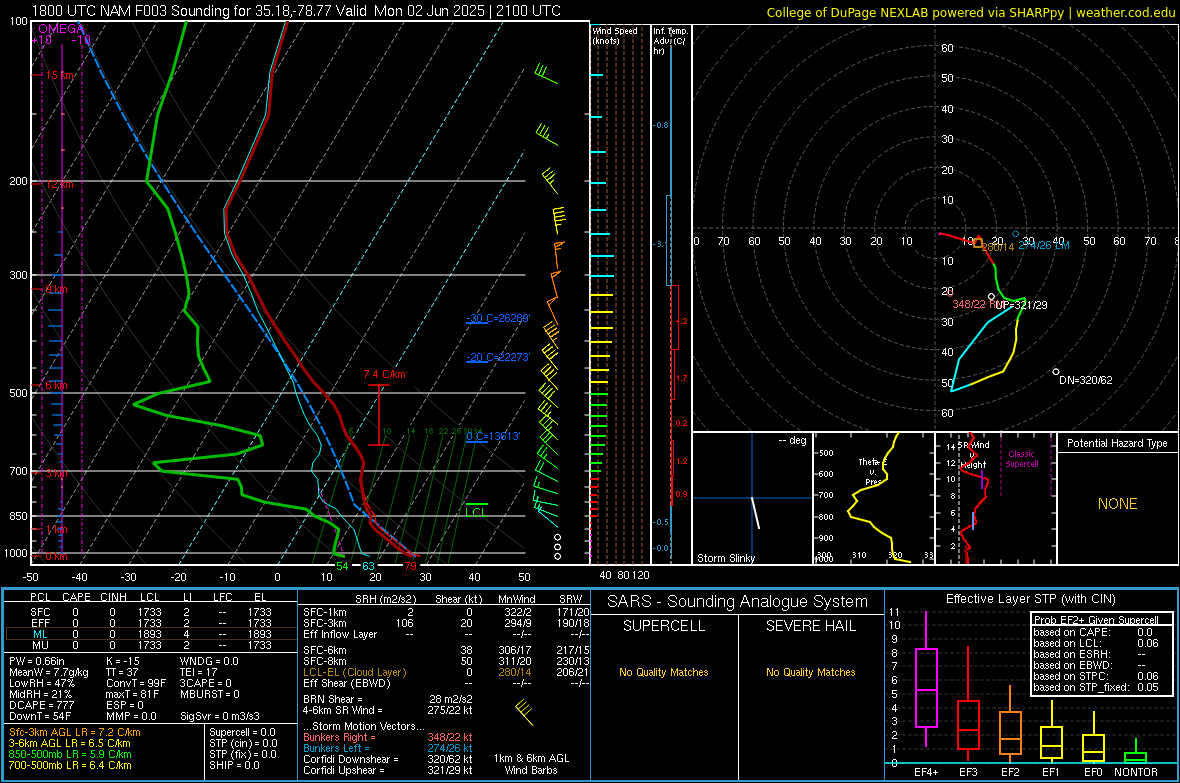This screenshot has width=1180, height=783.
Task: Click the orange 'LCL-EL (Cloud Layer)' row label
Action: click(354, 672)
